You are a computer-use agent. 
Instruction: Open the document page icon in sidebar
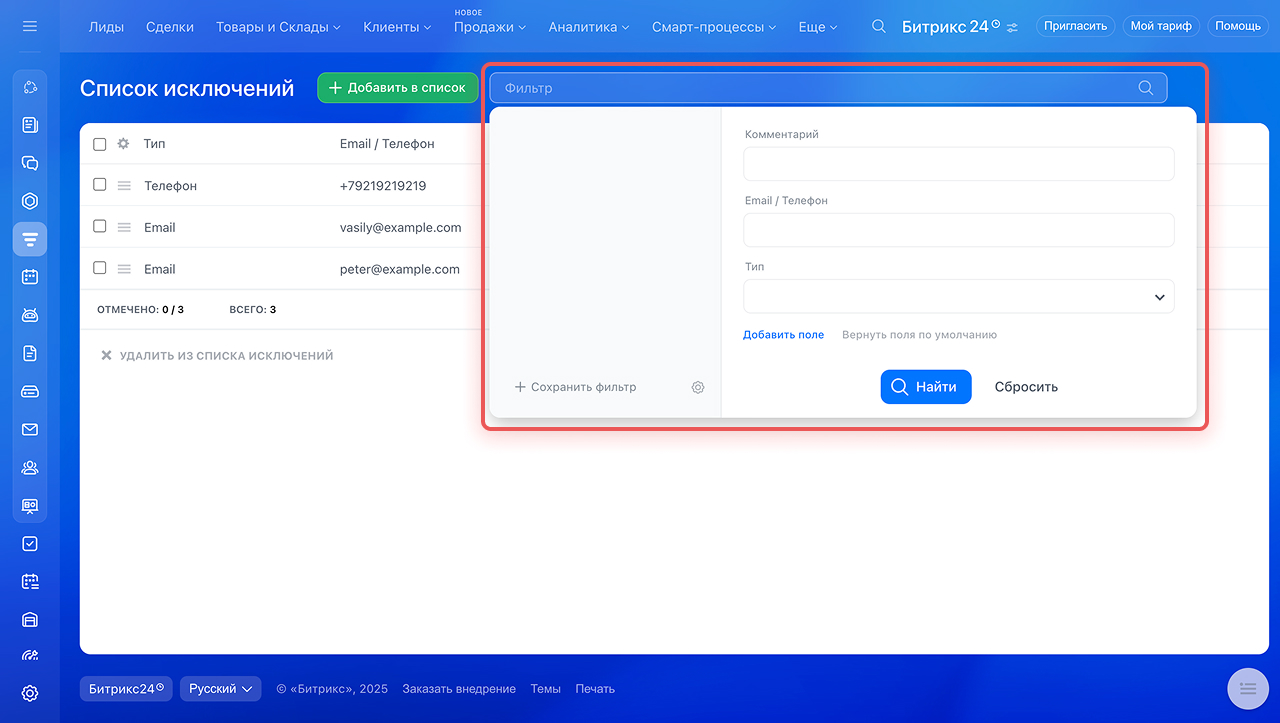tap(30, 353)
